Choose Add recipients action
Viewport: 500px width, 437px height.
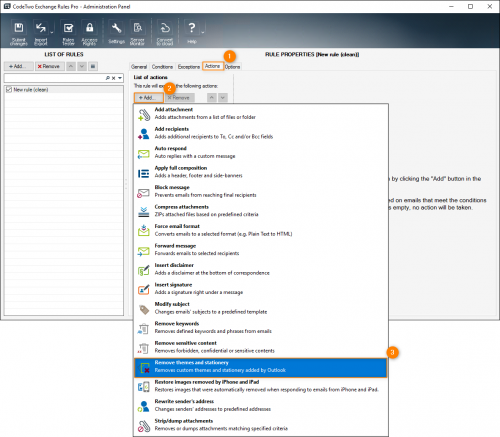[x=261, y=133]
